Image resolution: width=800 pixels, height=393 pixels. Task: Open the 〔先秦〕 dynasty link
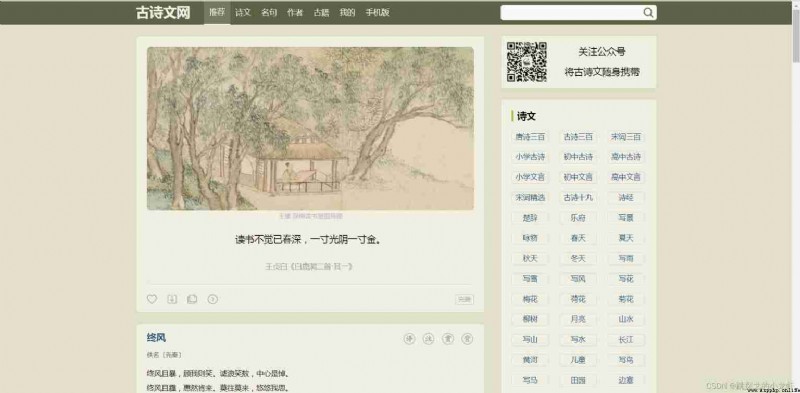click(171, 355)
